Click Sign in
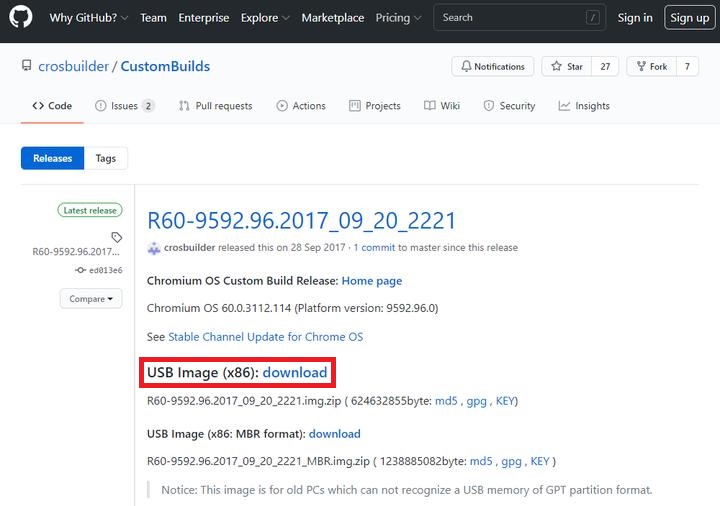720x506 pixels. pyautogui.click(x=635, y=17)
